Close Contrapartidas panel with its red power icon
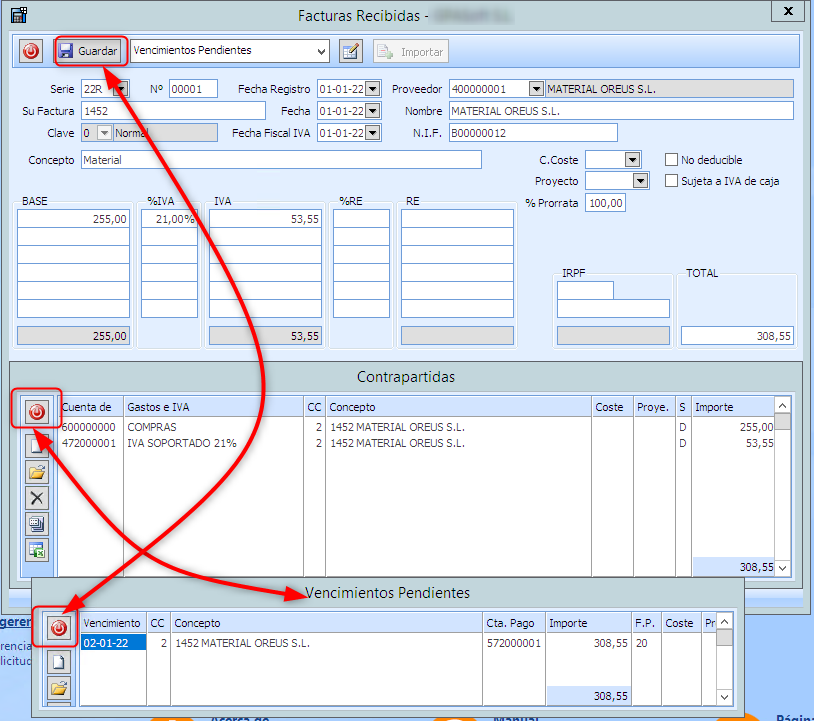814x721 pixels. point(37,411)
